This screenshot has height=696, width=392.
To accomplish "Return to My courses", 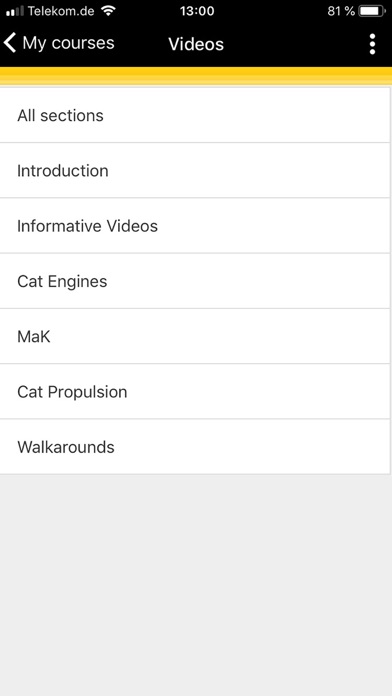I will point(59,43).
